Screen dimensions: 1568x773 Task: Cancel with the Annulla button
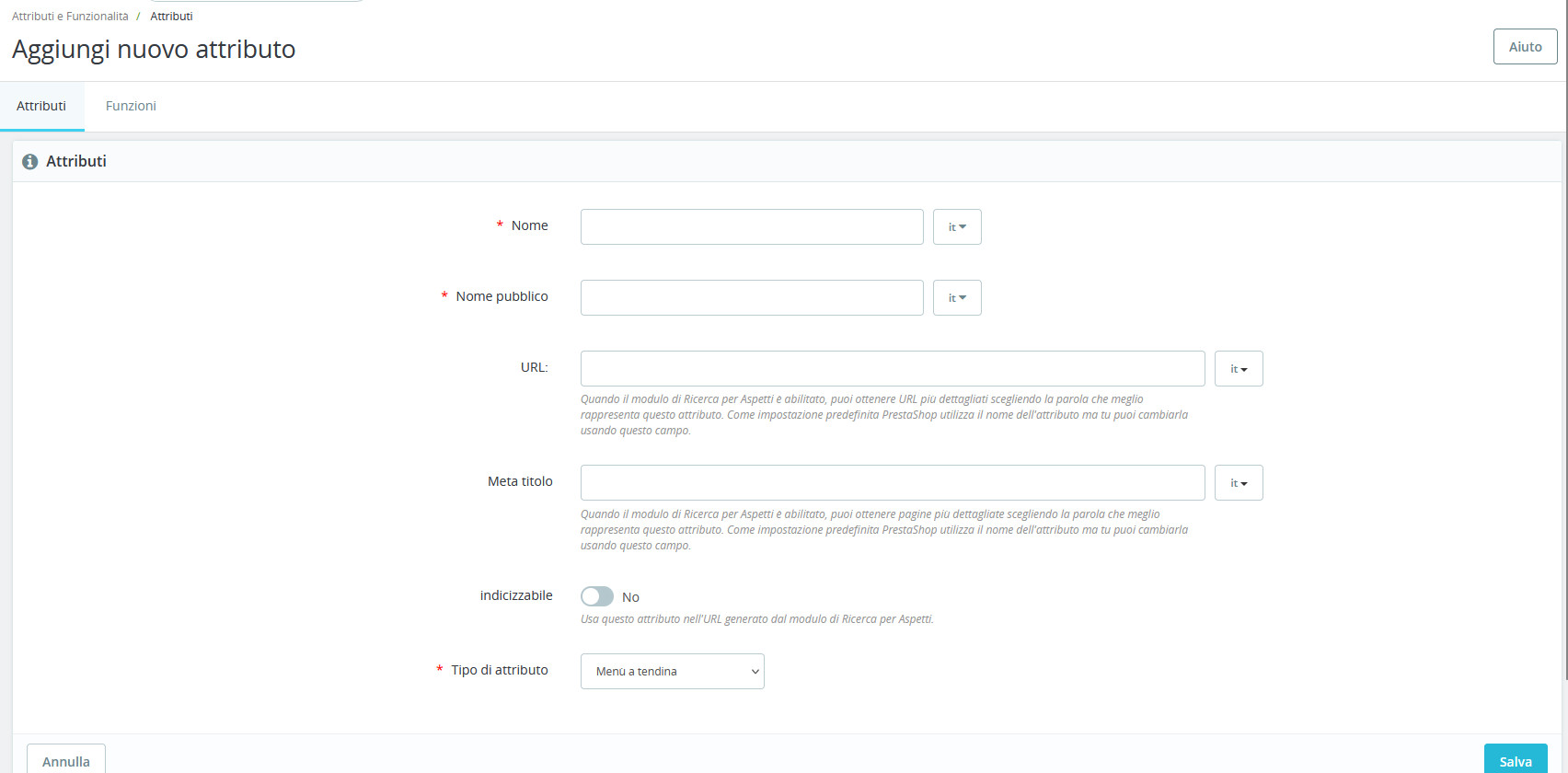(66, 760)
